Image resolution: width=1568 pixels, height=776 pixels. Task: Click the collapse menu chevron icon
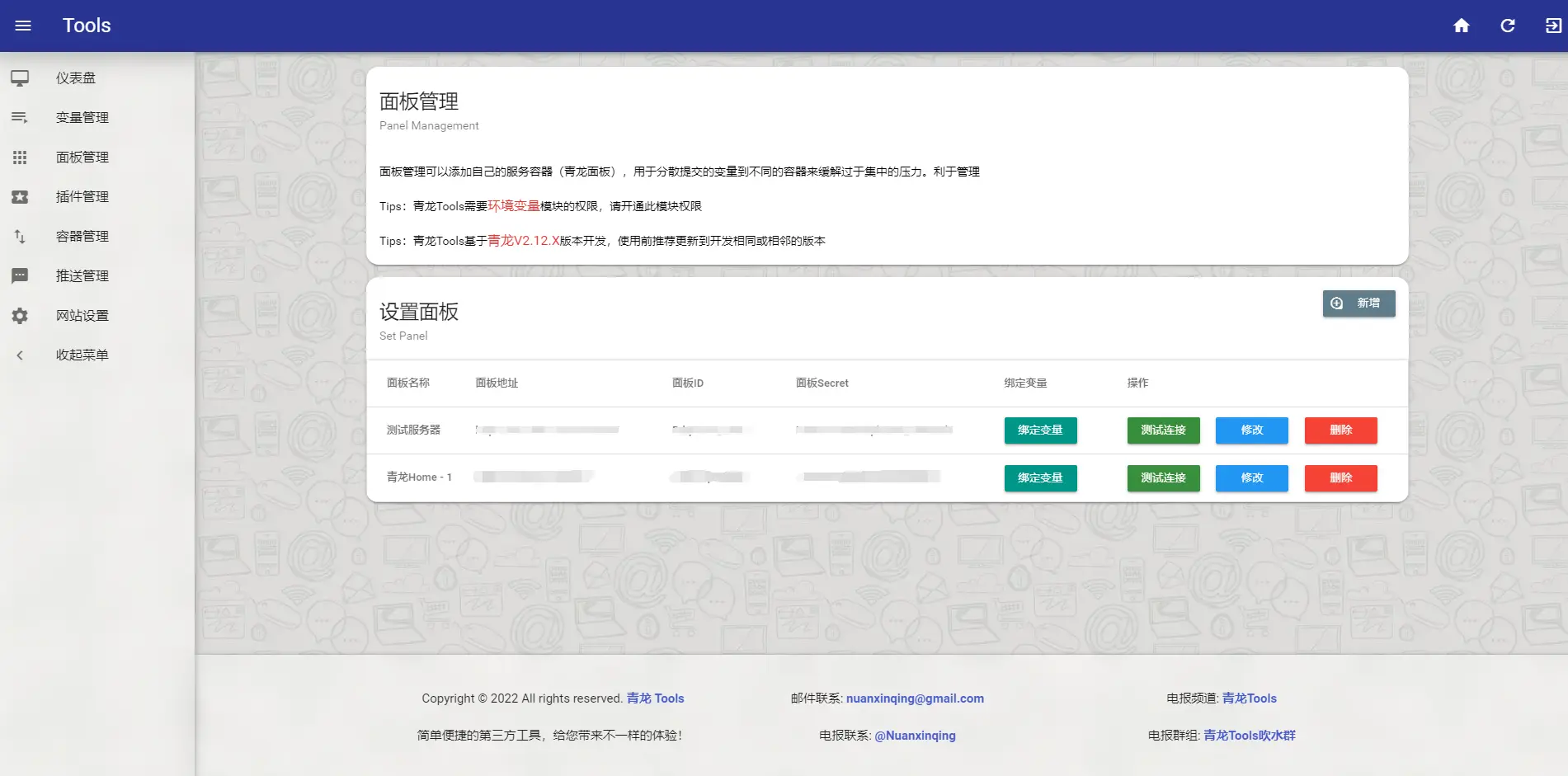(x=20, y=355)
